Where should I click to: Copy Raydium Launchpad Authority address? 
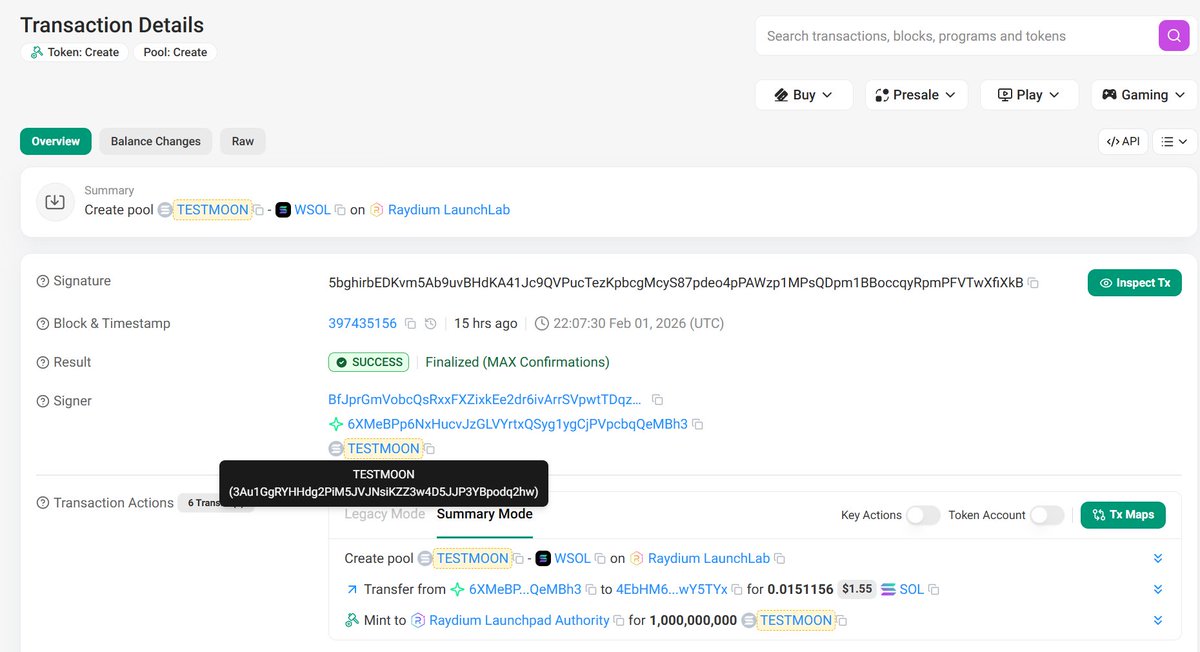[x=619, y=621]
